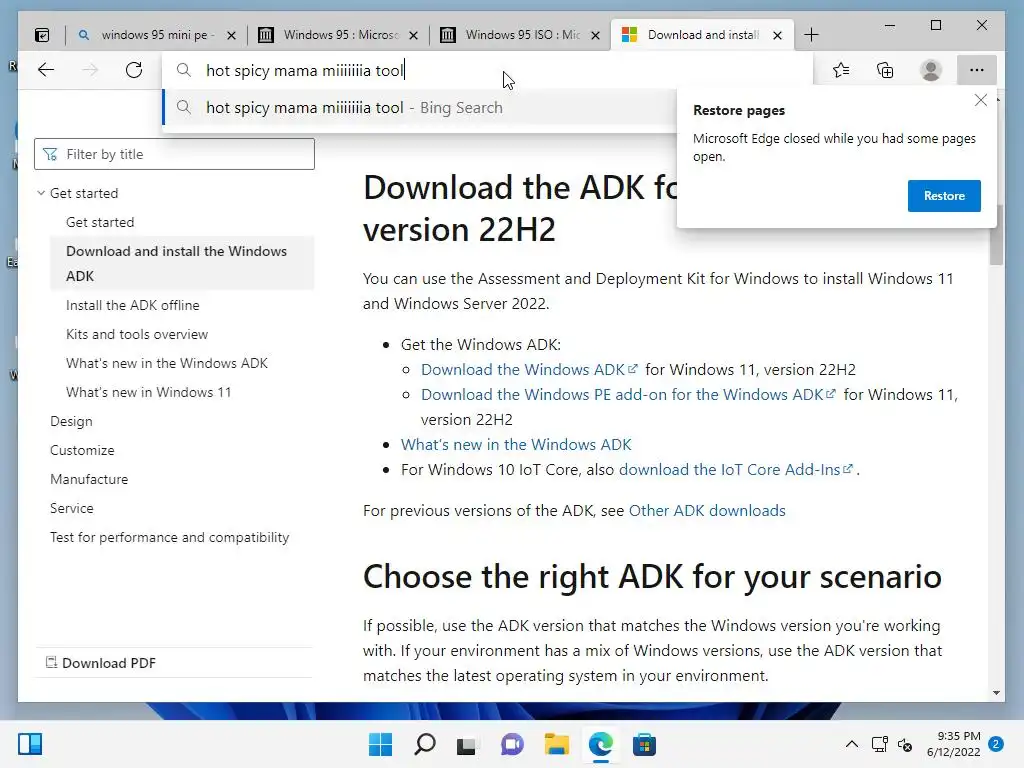Select 'Download and install the Windows ADK'
Screen dimensions: 1024x768
(182, 263)
